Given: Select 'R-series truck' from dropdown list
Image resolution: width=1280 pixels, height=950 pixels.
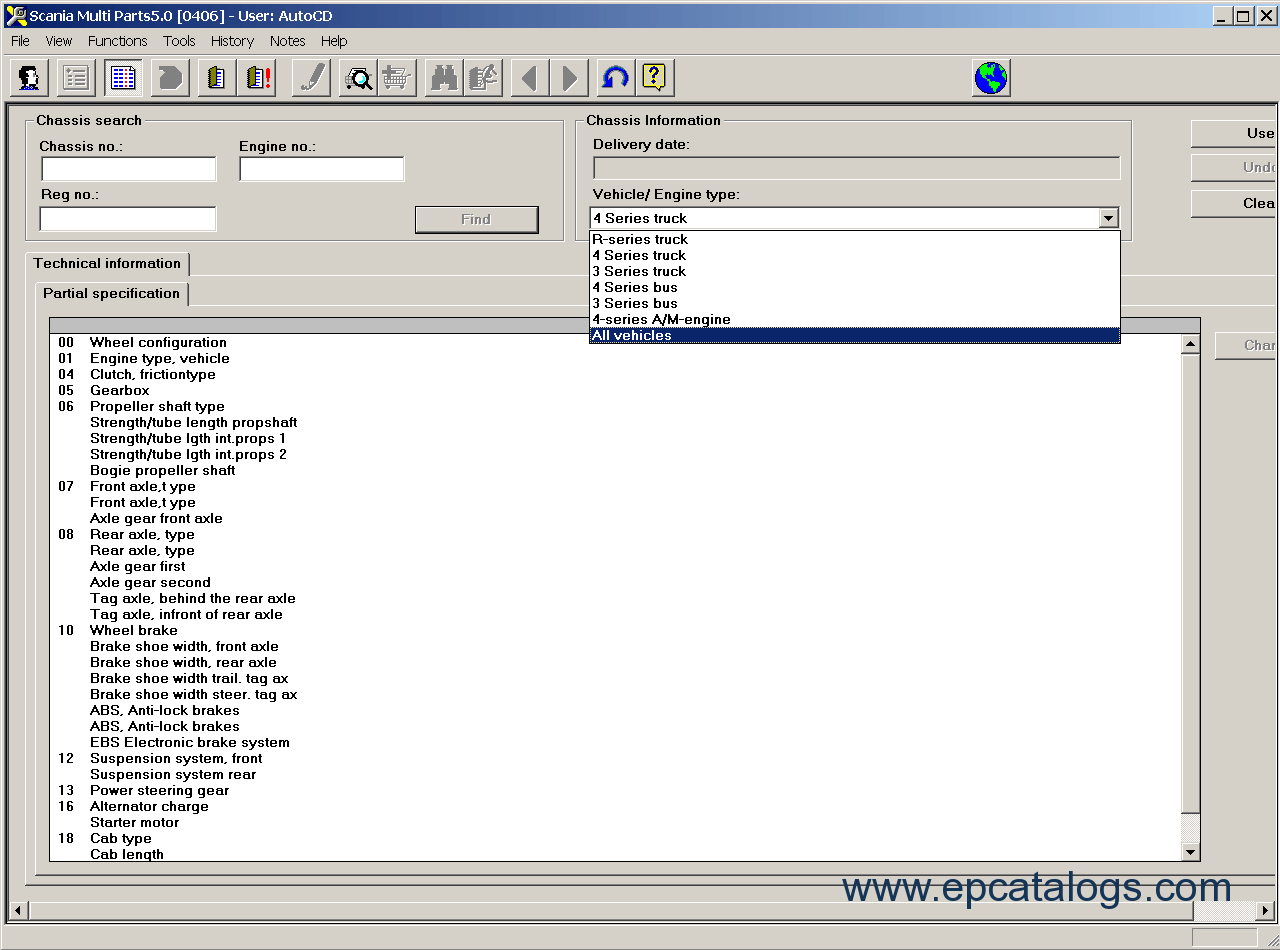Looking at the screenshot, I should coord(640,239).
